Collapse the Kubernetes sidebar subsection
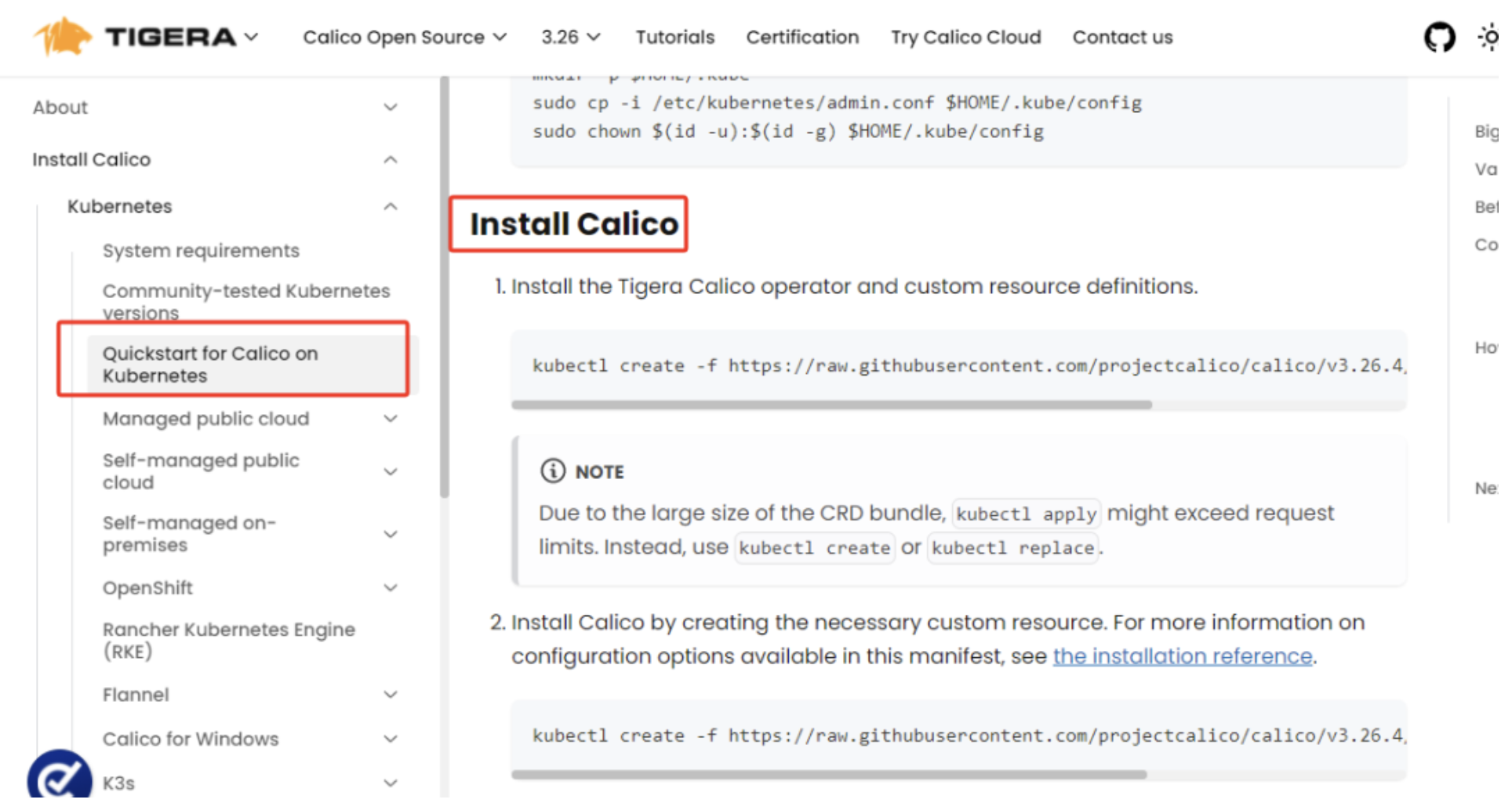Screen dimensions: 1512x803 pyautogui.click(x=390, y=207)
